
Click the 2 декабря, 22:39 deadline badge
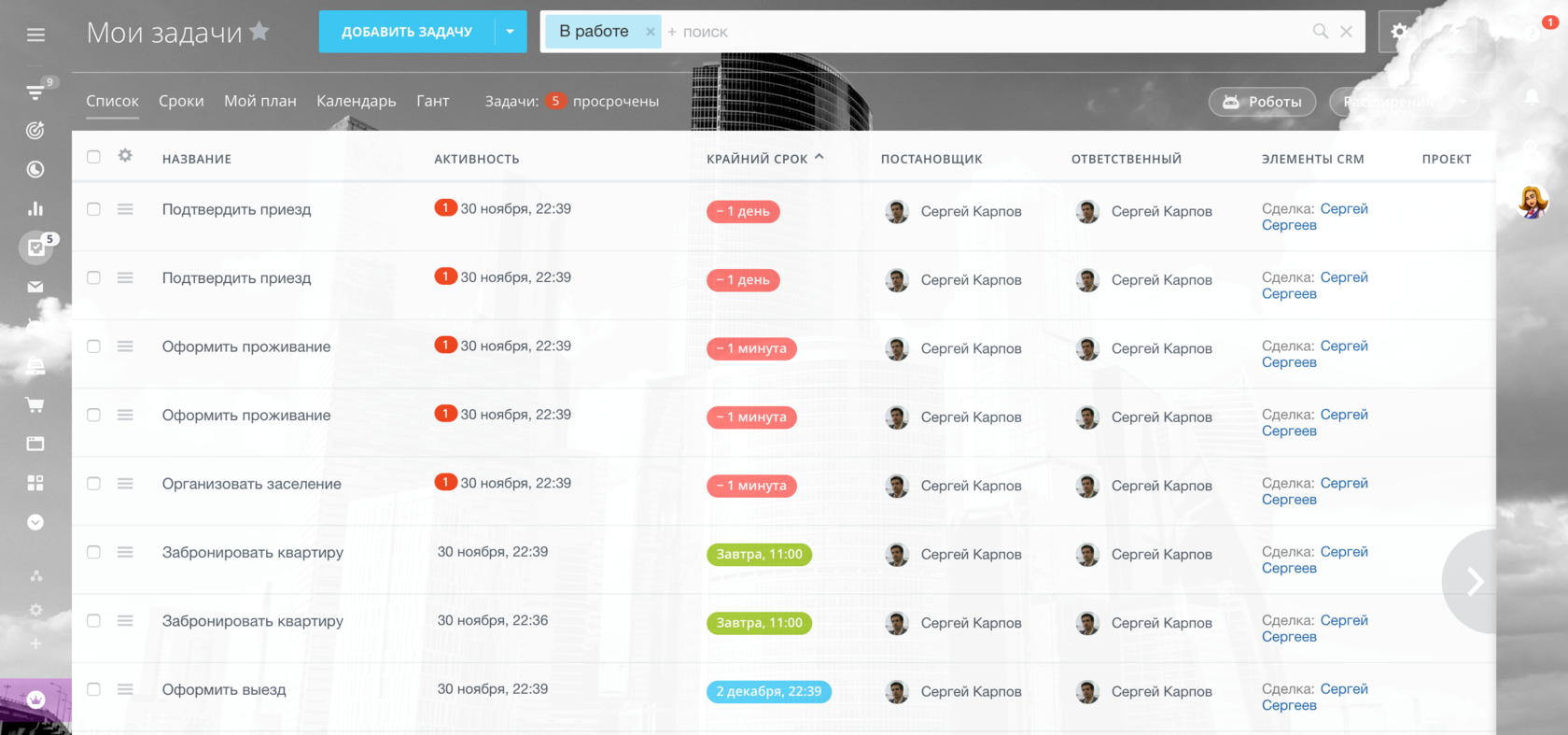pyautogui.click(x=769, y=691)
